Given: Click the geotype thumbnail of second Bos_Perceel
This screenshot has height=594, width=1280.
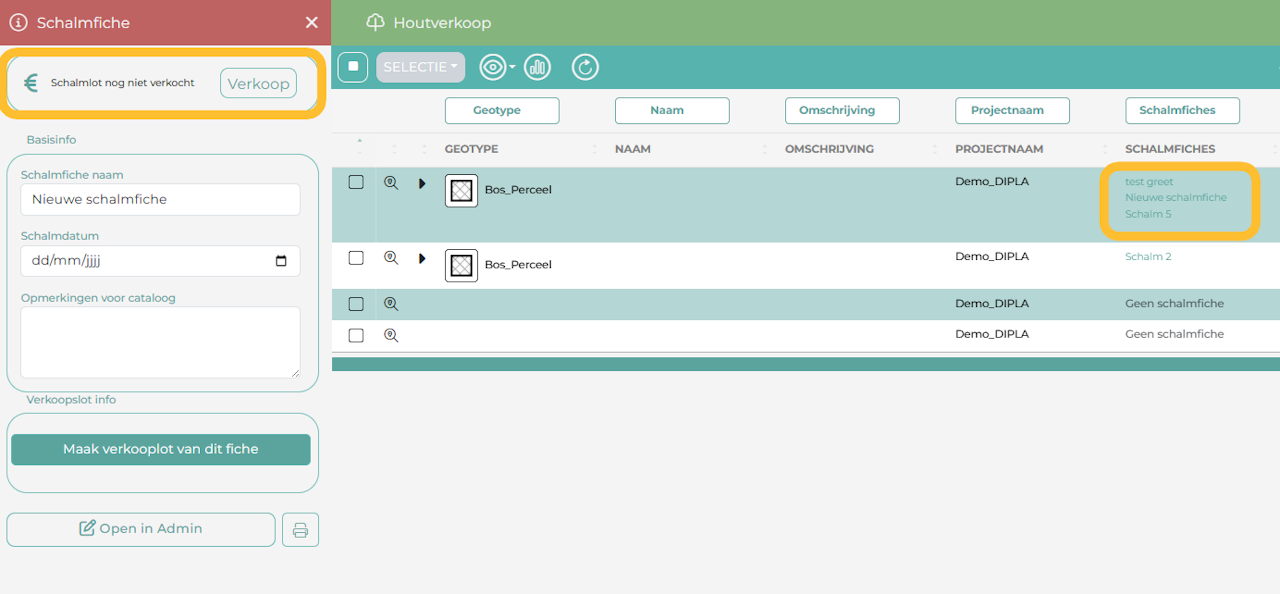Looking at the screenshot, I should pos(461,265).
